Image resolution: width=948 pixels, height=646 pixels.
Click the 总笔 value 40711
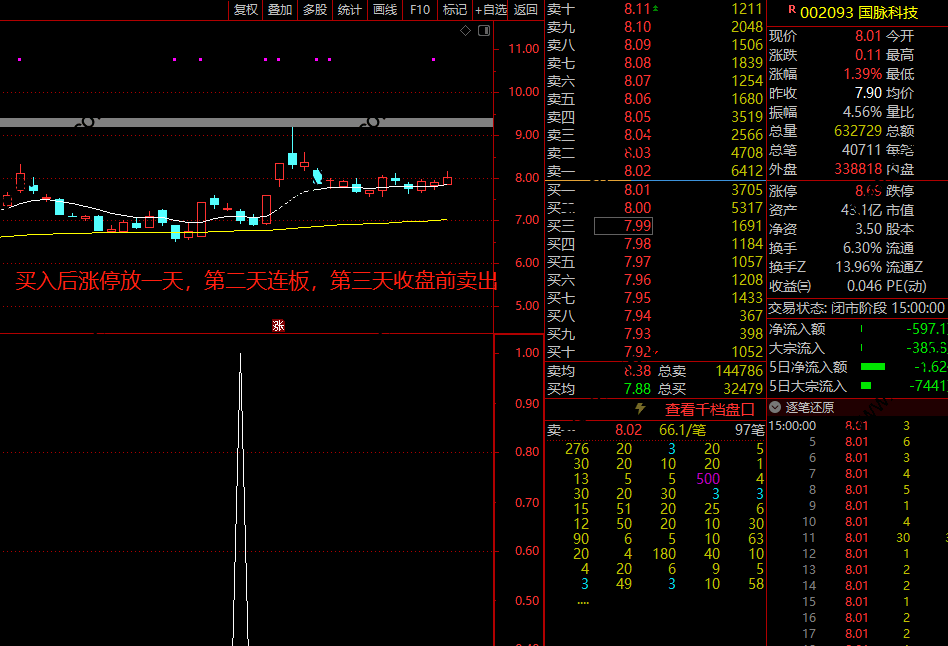(862, 150)
